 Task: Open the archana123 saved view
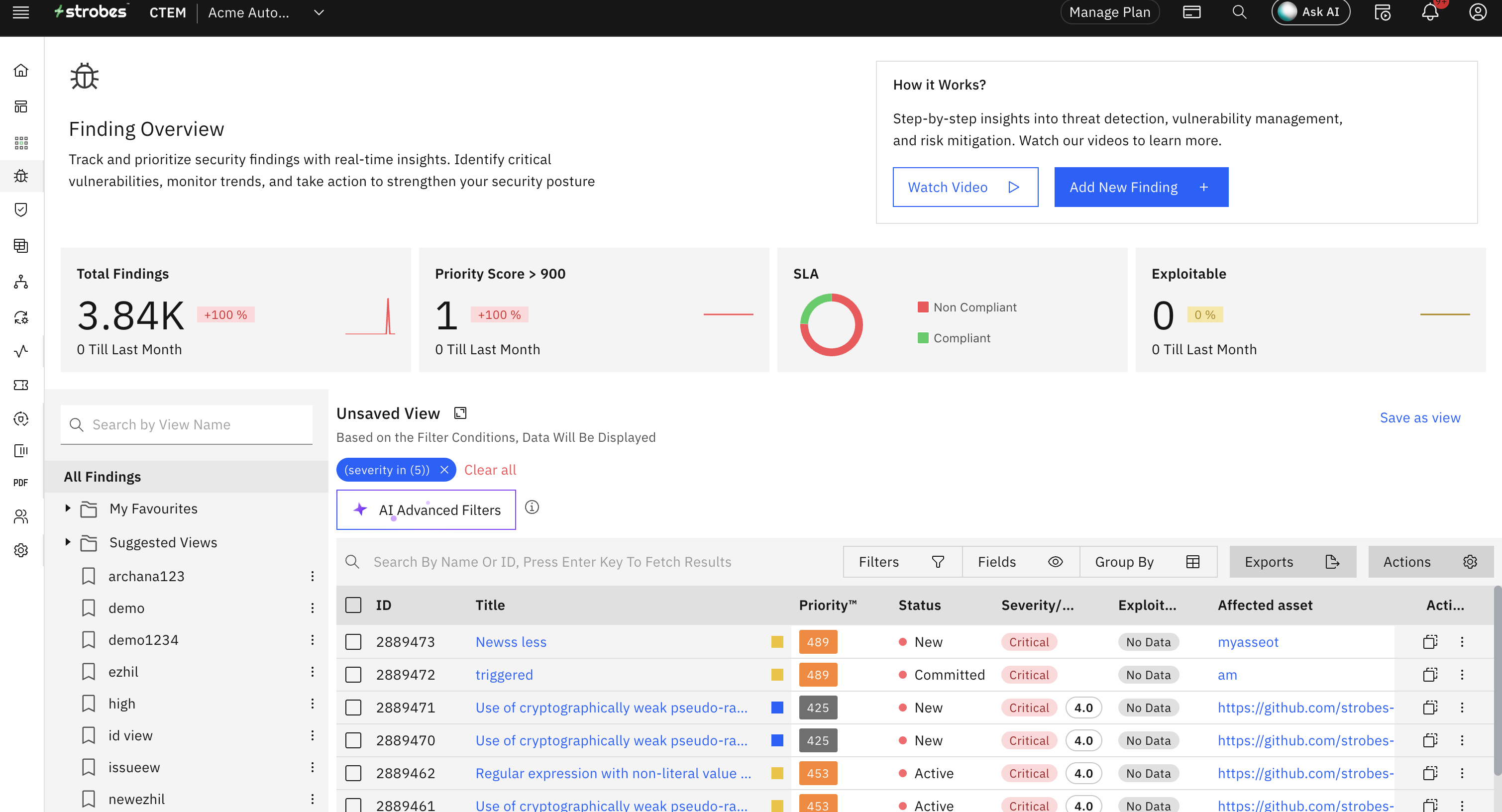(x=146, y=576)
